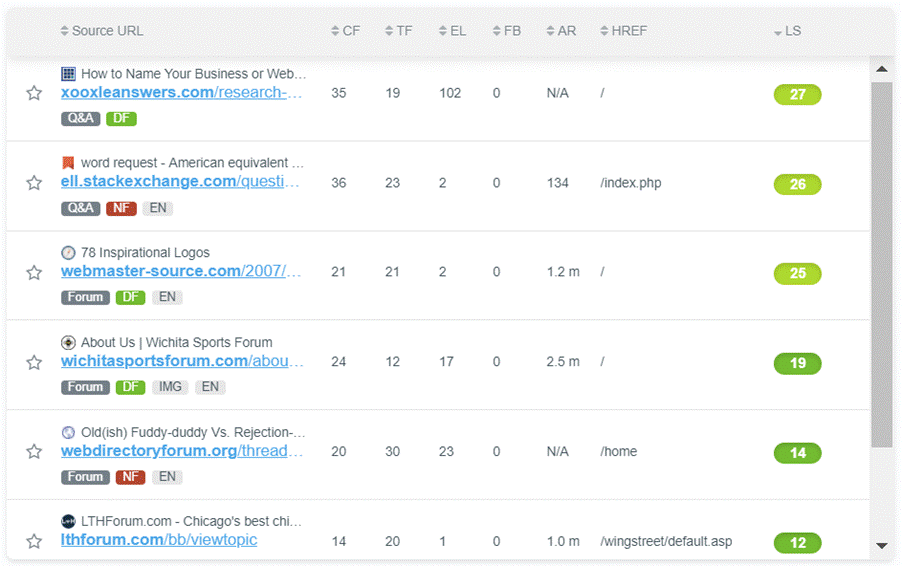Sort the table by Source URL
Image resolution: width=902 pixels, height=566 pixels.
tap(102, 31)
